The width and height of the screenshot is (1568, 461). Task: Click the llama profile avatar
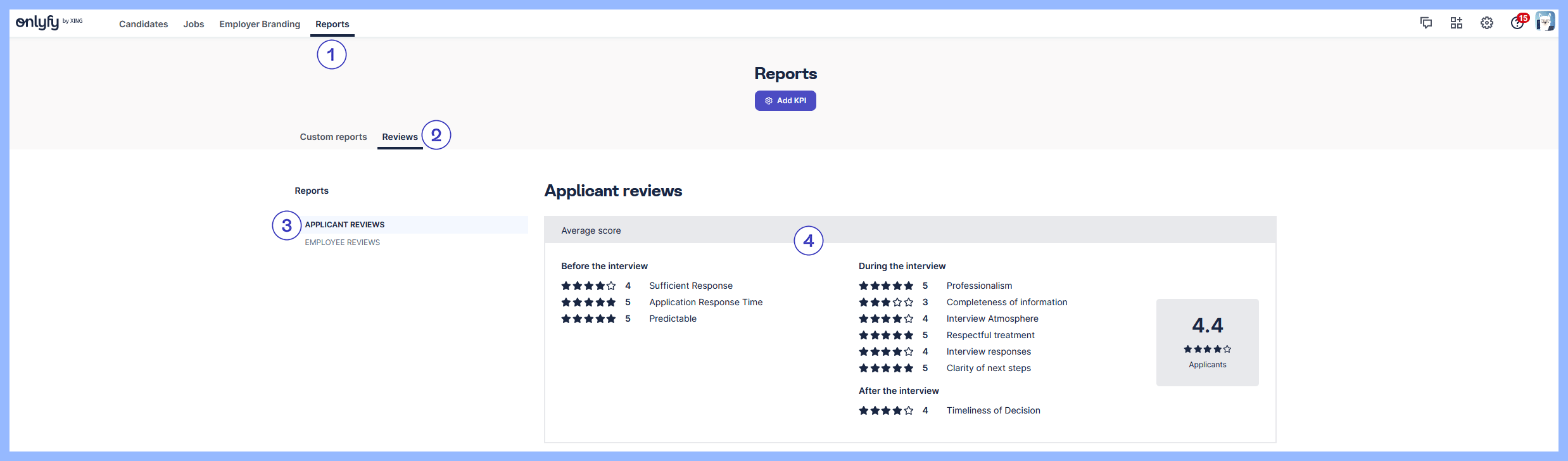1545,22
